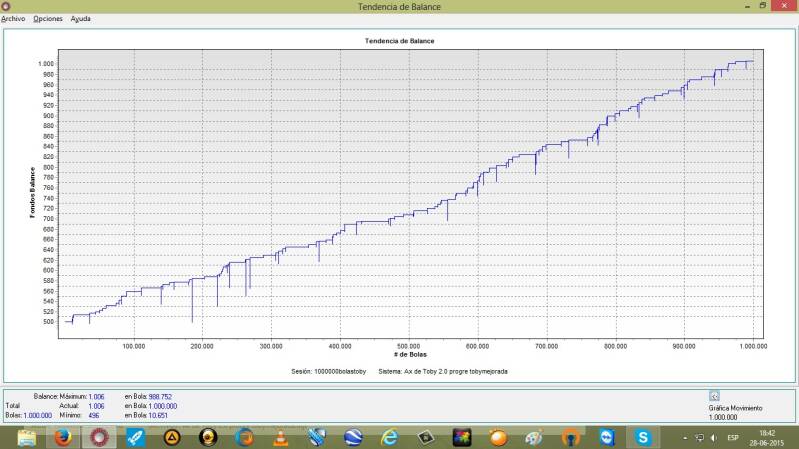
Task: Launch VLC media player cone icon
Action: pos(280,437)
